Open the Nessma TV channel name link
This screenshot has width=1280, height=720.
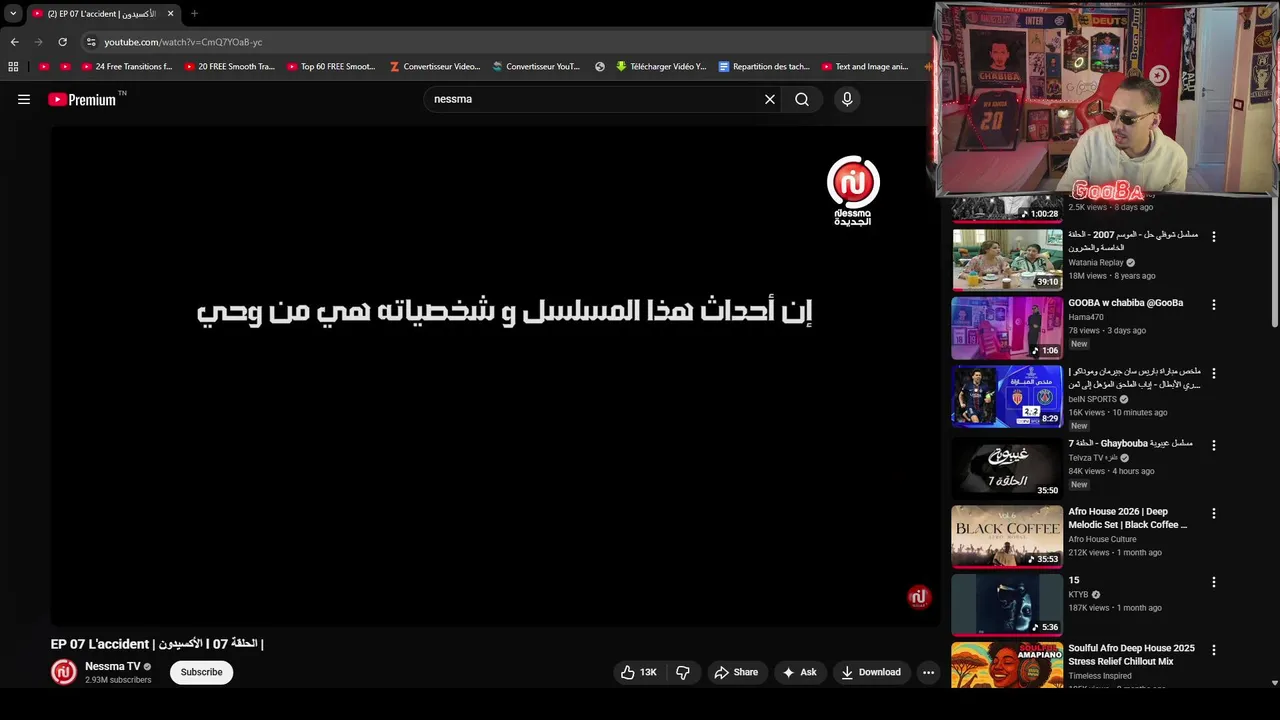[x=113, y=666]
